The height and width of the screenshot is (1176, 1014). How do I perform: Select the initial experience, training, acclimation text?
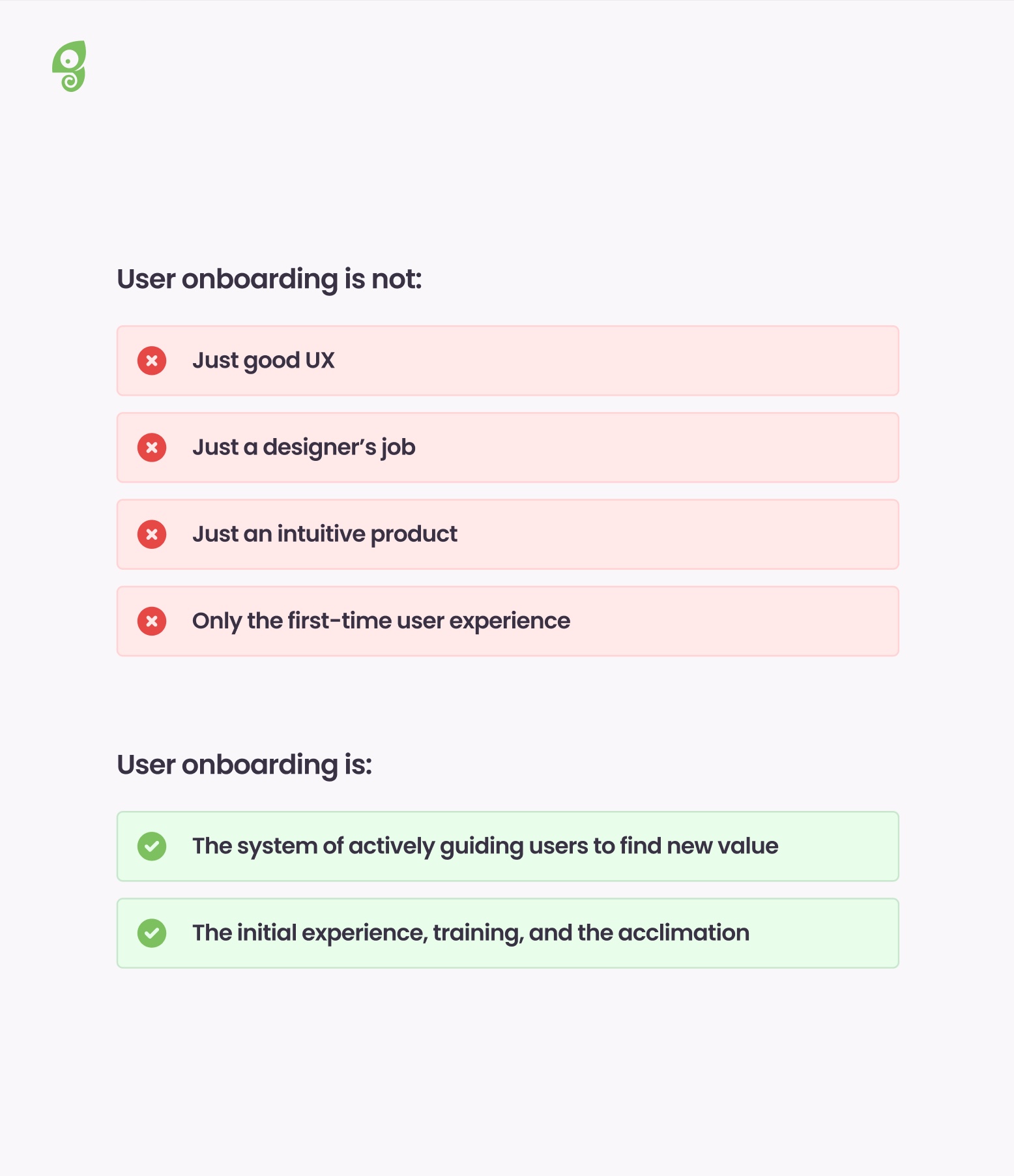[x=471, y=933]
